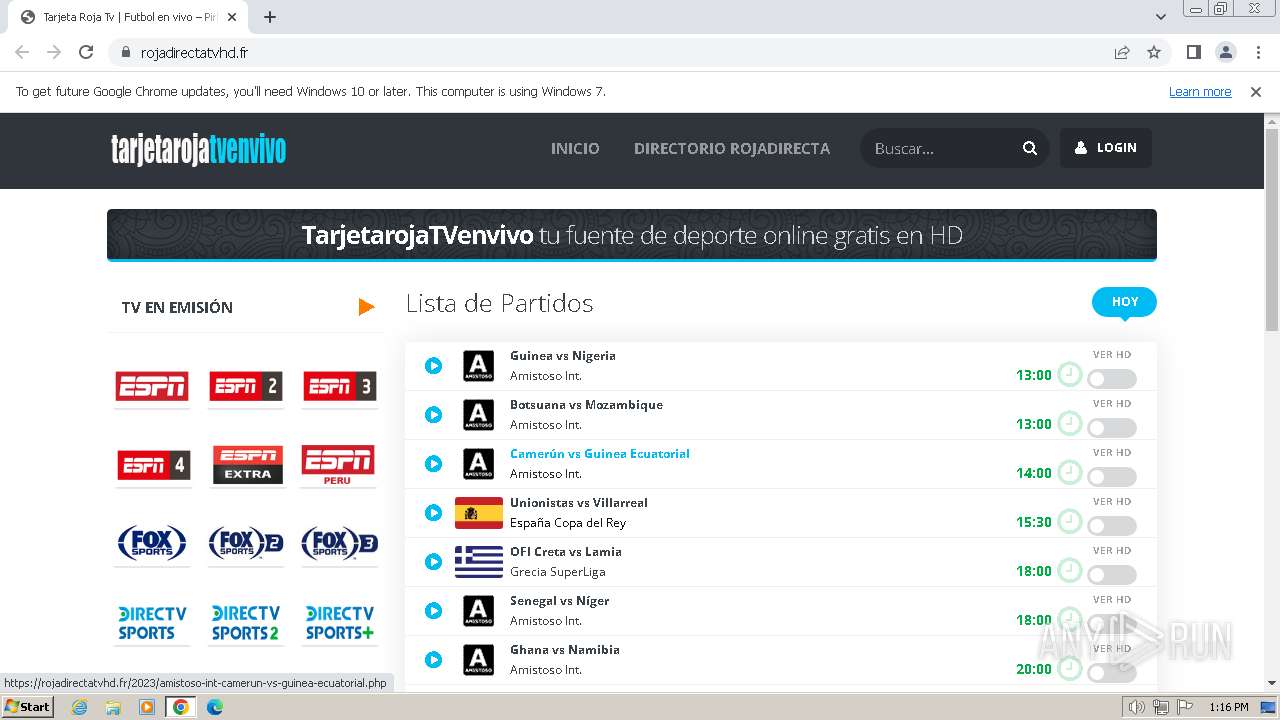Toggle Chrome side panel
Viewport: 1280px width, 720px height.
[1193, 52]
